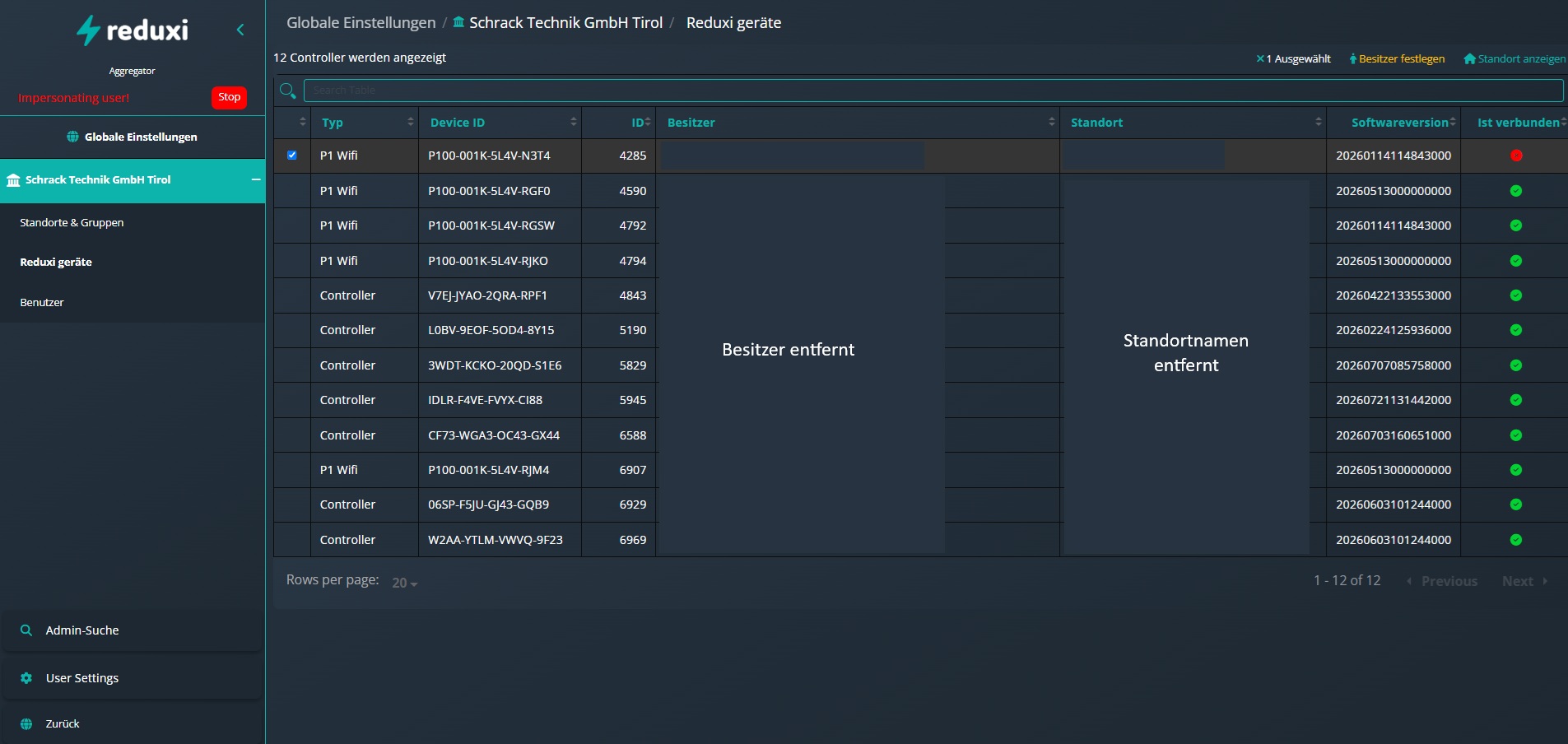Click the connected indicator for ID 4843
The height and width of the screenshot is (744, 1568).
coord(1516,295)
